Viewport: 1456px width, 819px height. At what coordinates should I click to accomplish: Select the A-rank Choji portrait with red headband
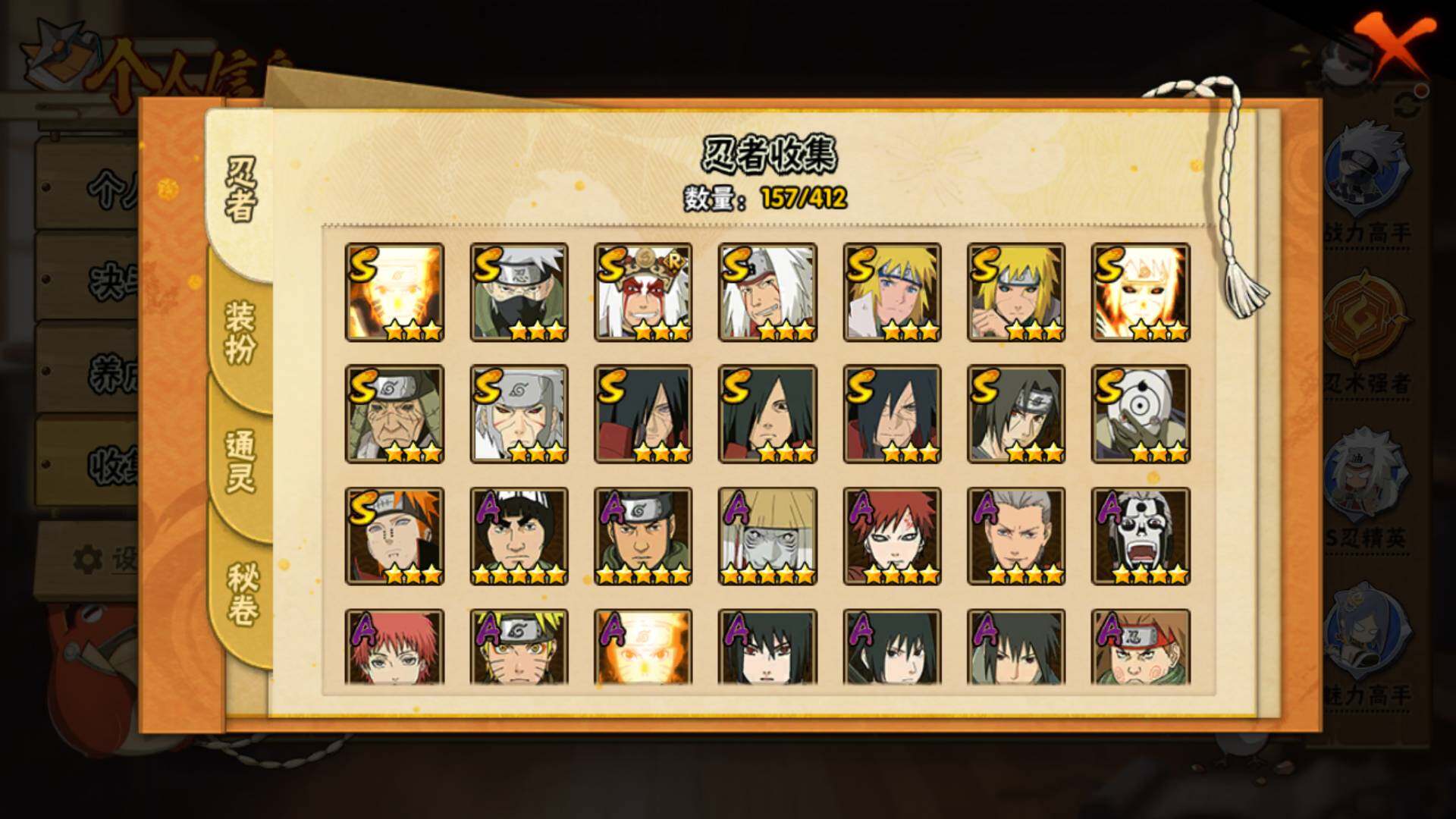(1141, 647)
